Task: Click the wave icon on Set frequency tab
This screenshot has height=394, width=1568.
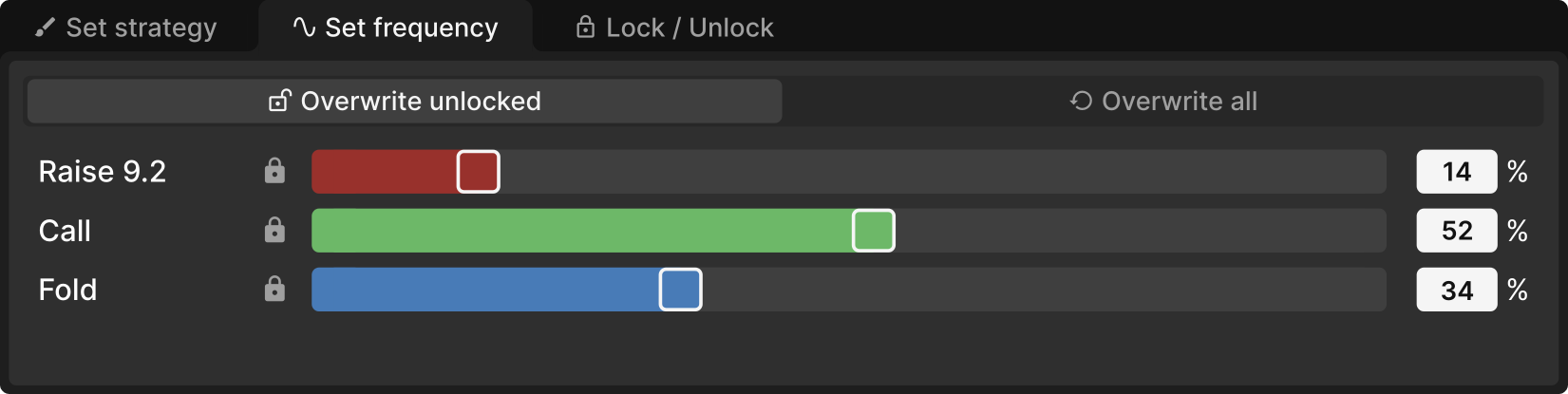Action: coord(304,28)
